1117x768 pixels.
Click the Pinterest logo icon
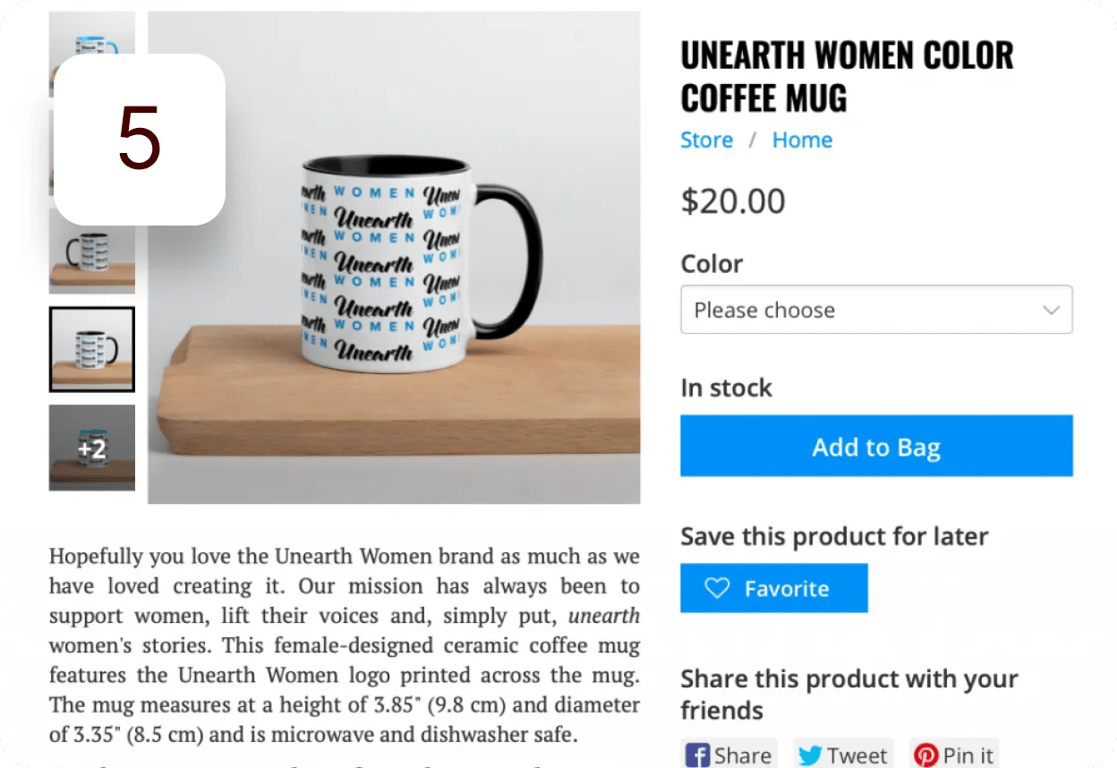click(x=926, y=755)
